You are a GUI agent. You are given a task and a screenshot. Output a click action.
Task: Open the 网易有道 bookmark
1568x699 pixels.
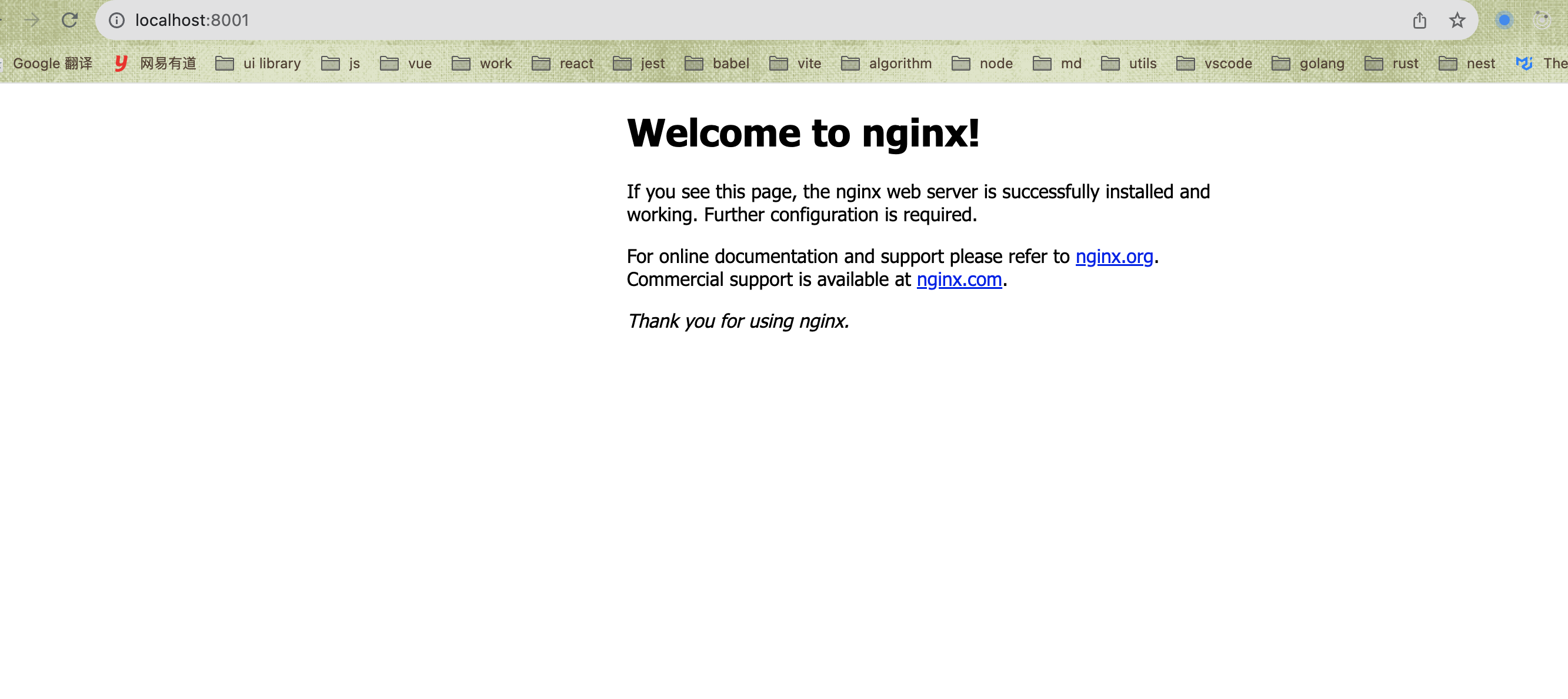[156, 64]
